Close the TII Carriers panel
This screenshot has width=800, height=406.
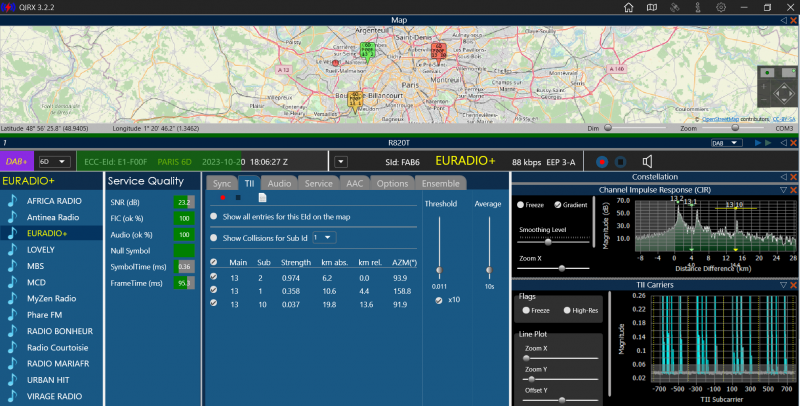pyautogui.click(x=793, y=285)
